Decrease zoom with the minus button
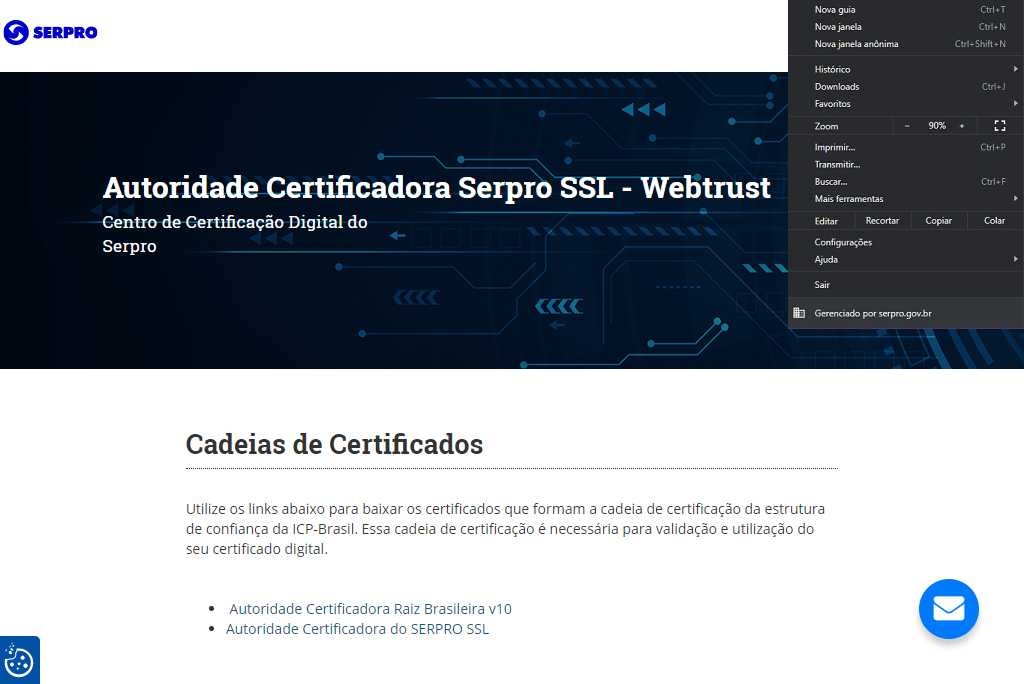 pyautogui.click(x=907, y=126)
